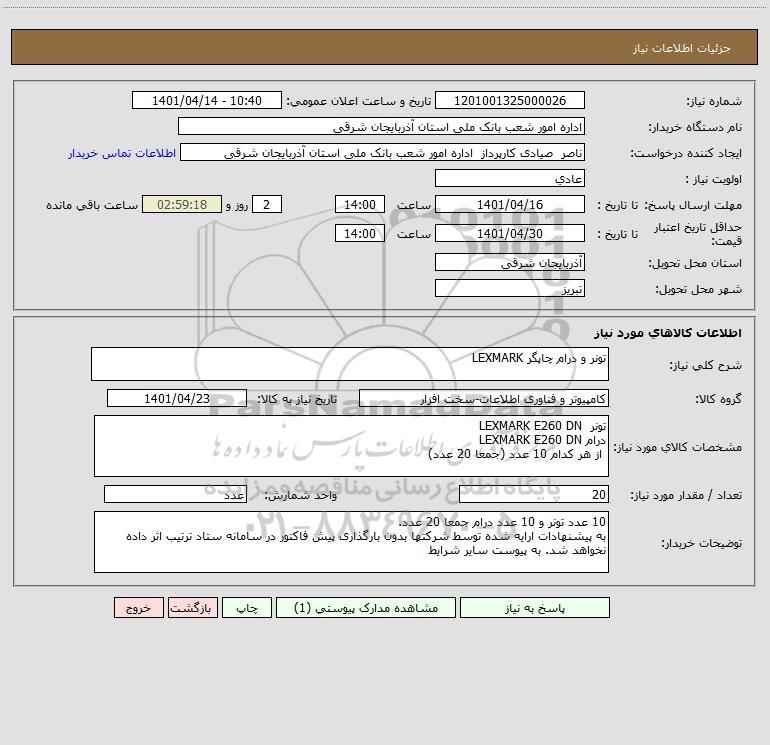770x745 pixels.
Task: Click the price validity date 1401/04/30
Action: (510, 234)
